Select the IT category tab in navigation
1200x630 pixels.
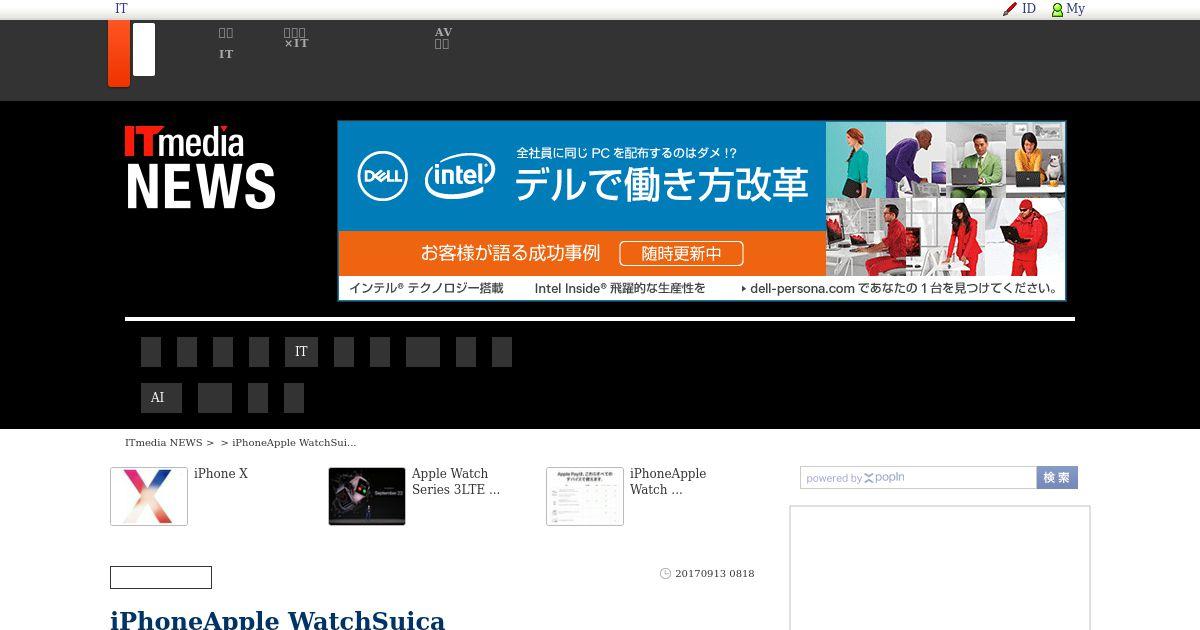coord(301,352)
